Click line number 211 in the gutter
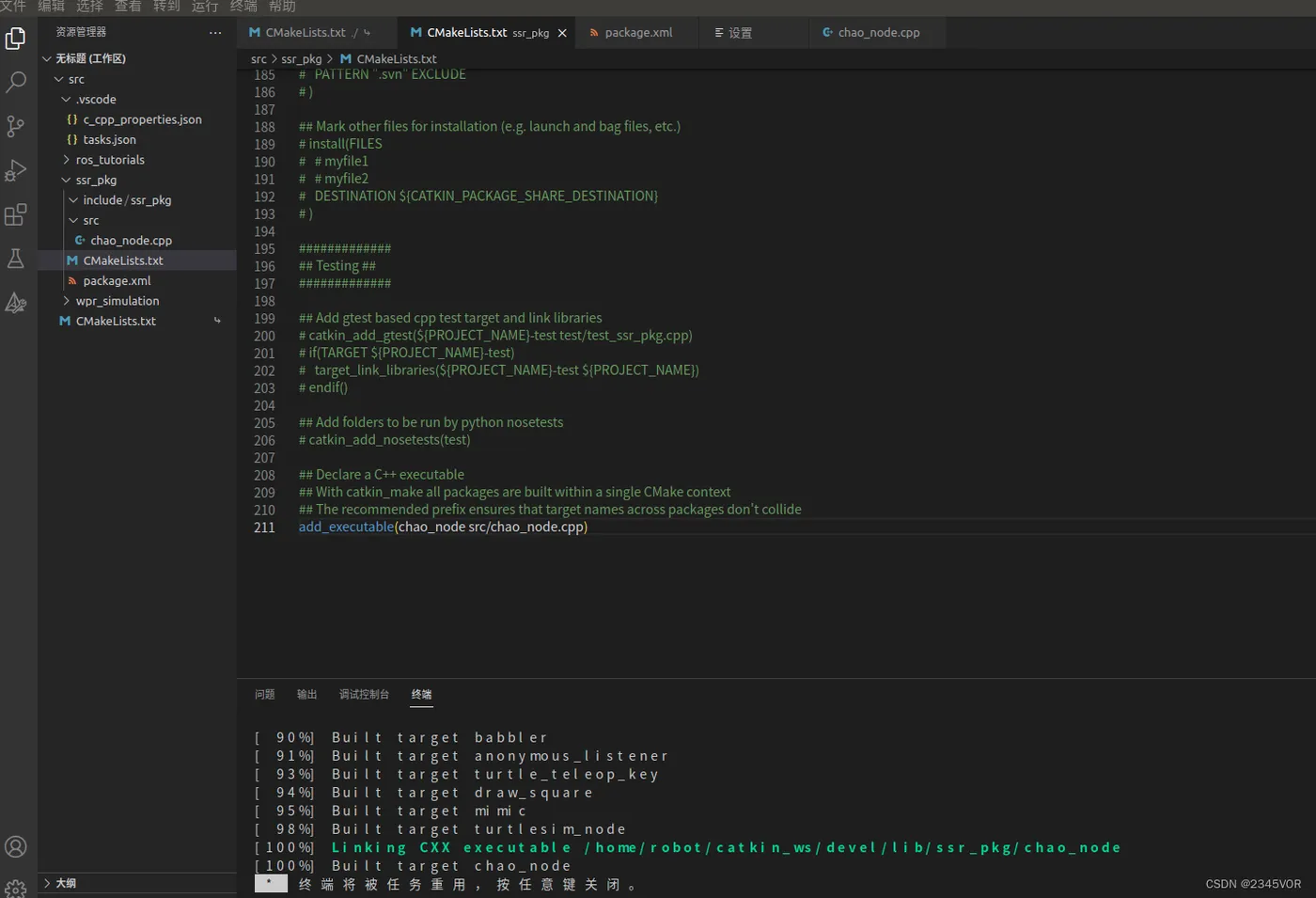The width and height of the screenshot is (1316, 898). [x=264, y=528]
